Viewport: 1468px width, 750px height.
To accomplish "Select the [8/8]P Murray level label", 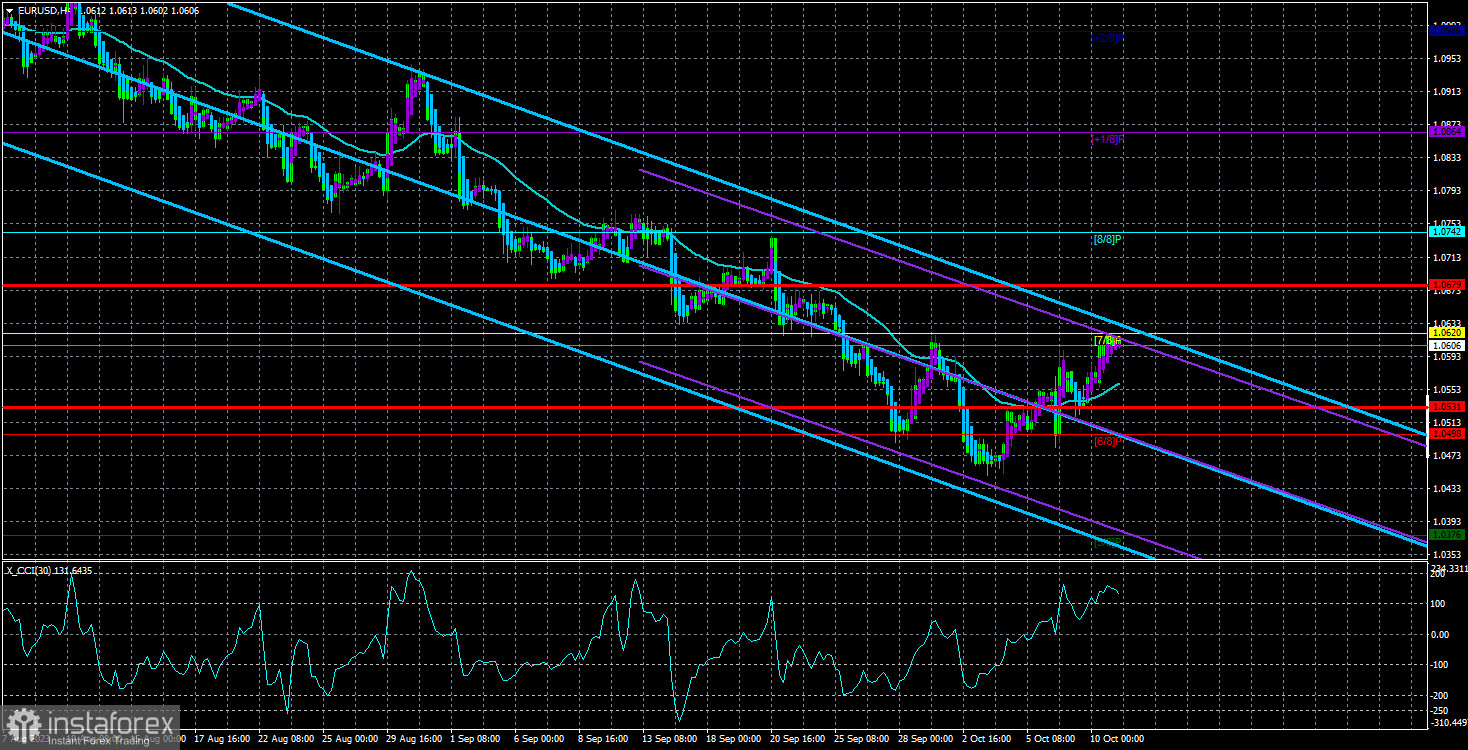I will 1108,240.
